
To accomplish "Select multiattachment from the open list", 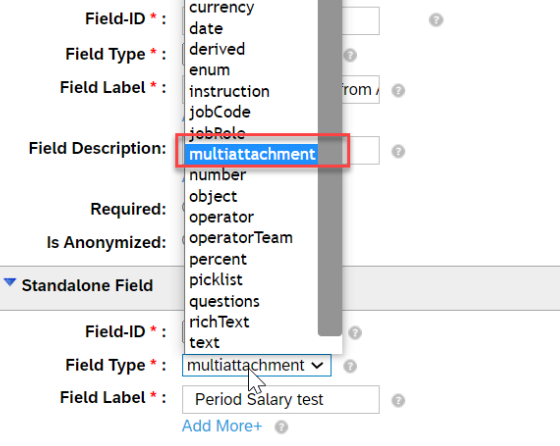I will point(251,154).
